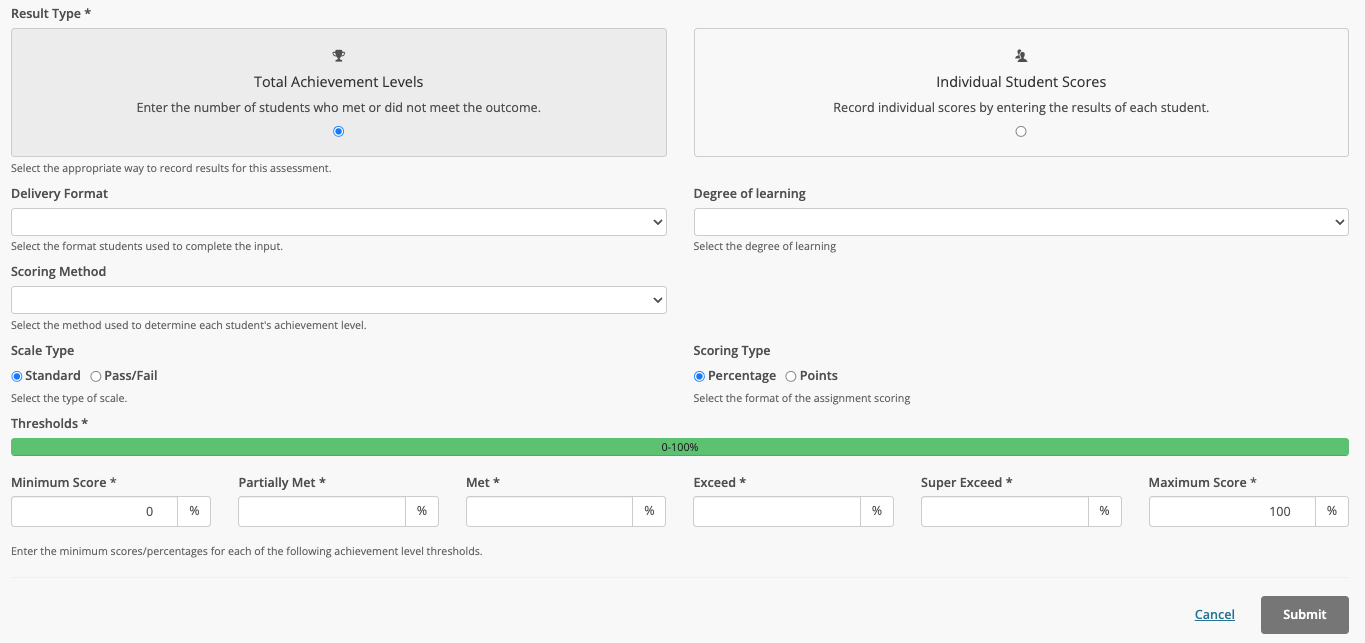Click the Exceed threshold input field
Screen dimensions: 1365x643
(777, 511)
